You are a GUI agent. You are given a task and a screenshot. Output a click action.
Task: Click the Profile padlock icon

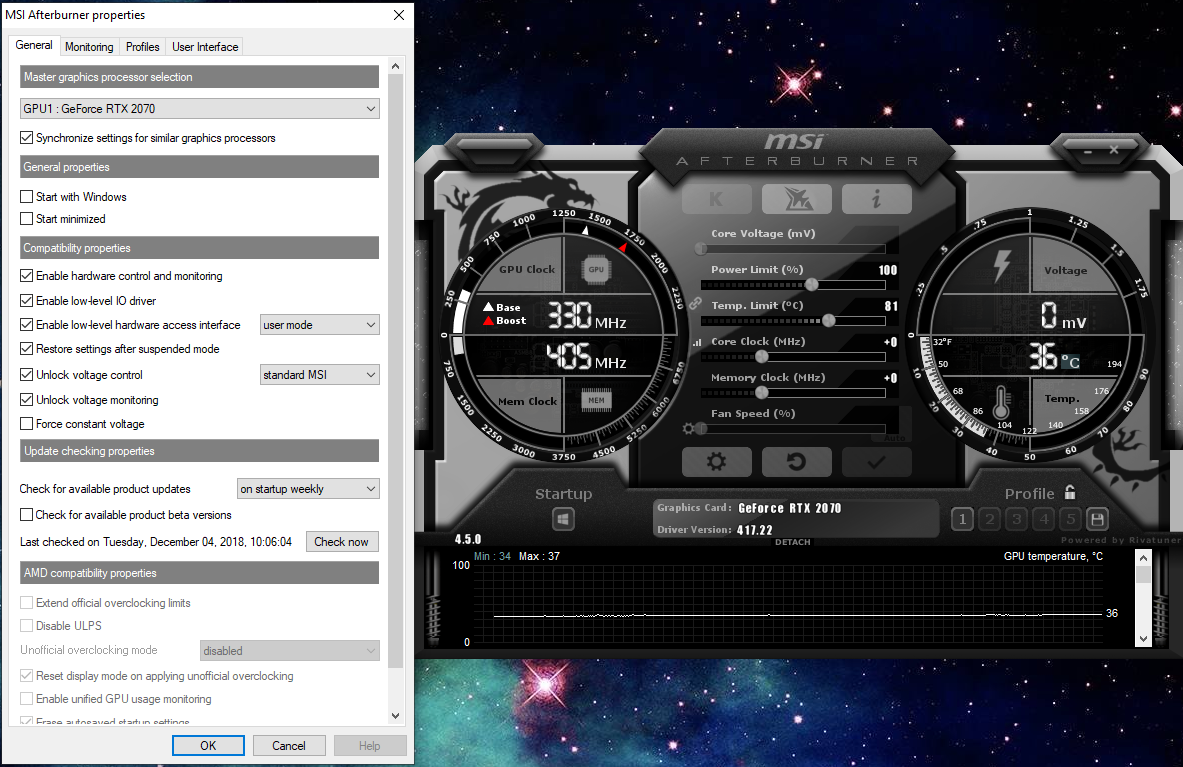pos(1070,492)
